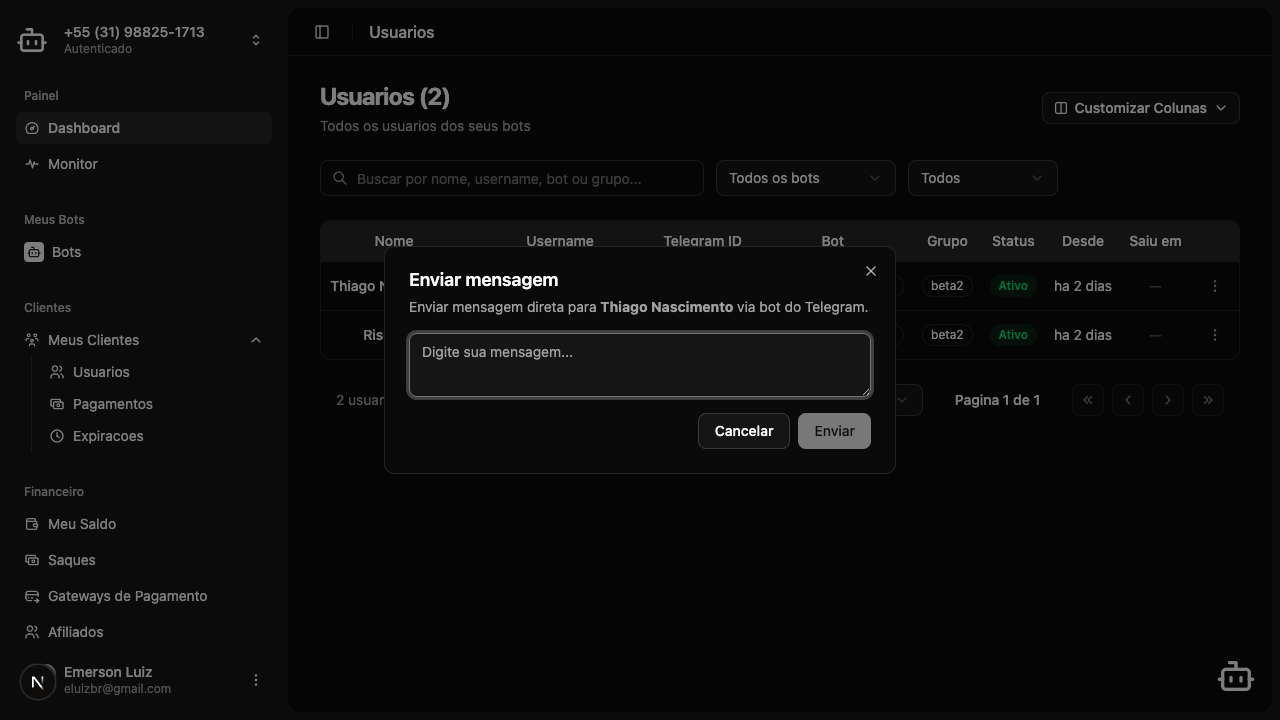Click the Monitor activity icon

coord(32,164)
